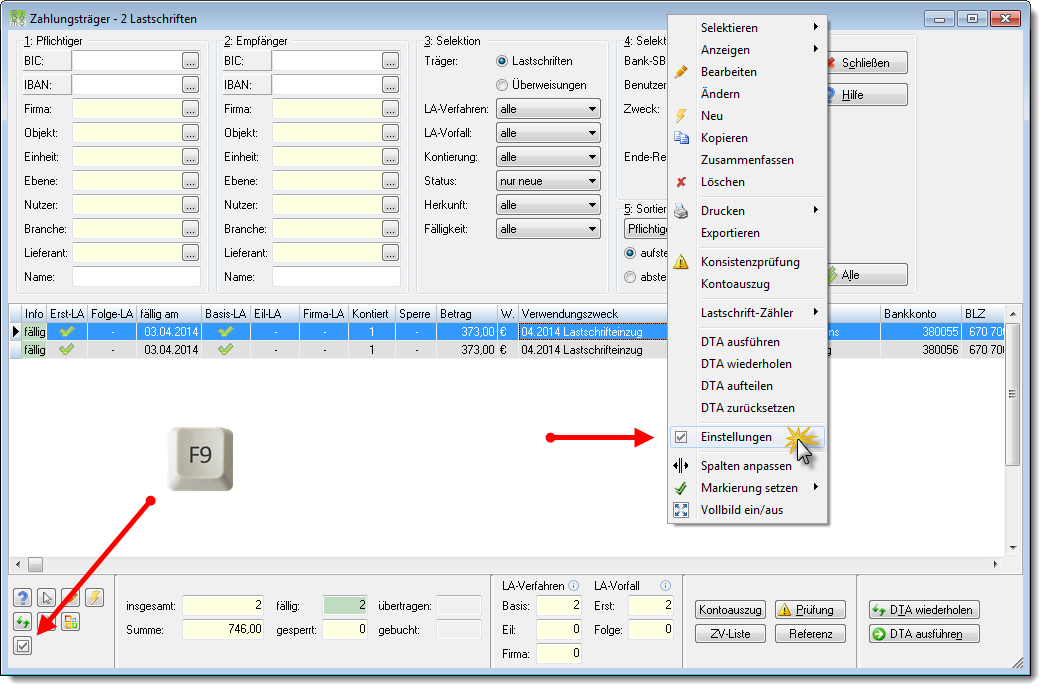Click the table's vertical scrollbar thumb
The image size is (1046, 691).
coord(1012,394)
